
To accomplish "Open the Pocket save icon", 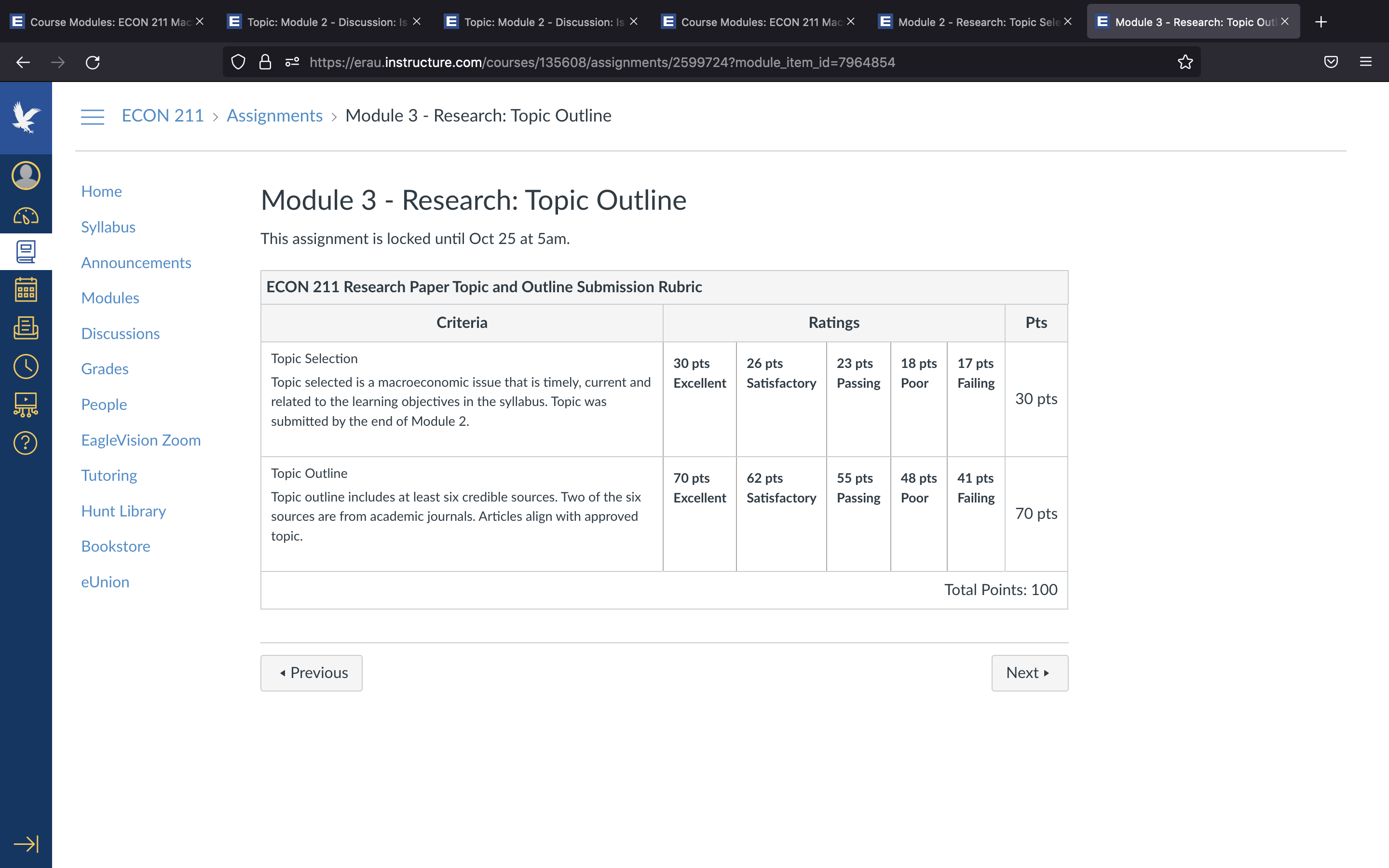I will (x=1331, y=62).
